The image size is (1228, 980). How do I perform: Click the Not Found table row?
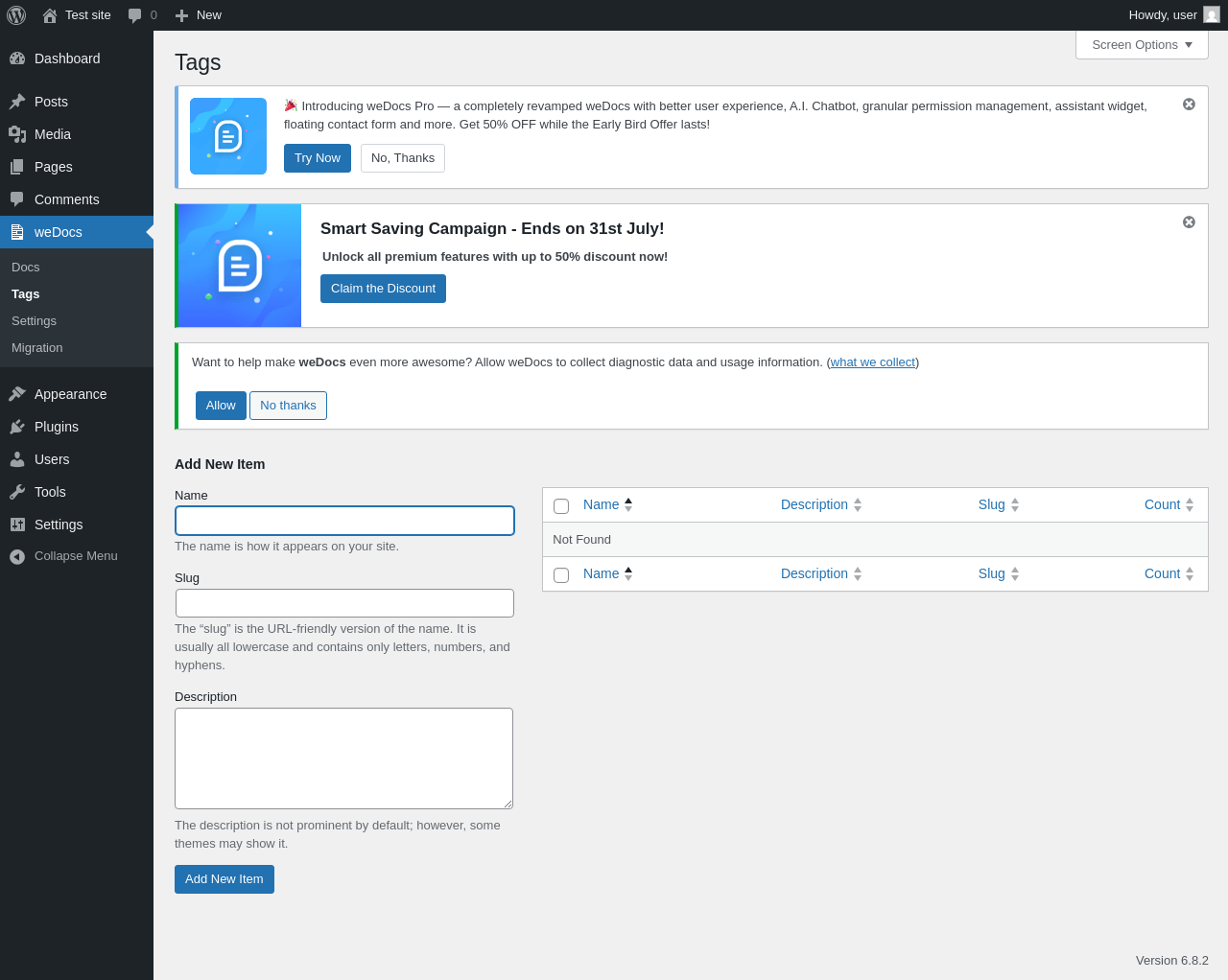(x=875, y=540)
